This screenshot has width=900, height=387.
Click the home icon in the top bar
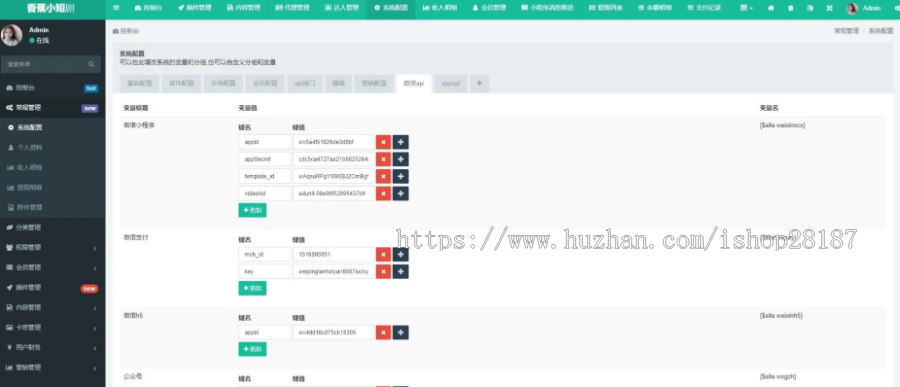[770, 9]
